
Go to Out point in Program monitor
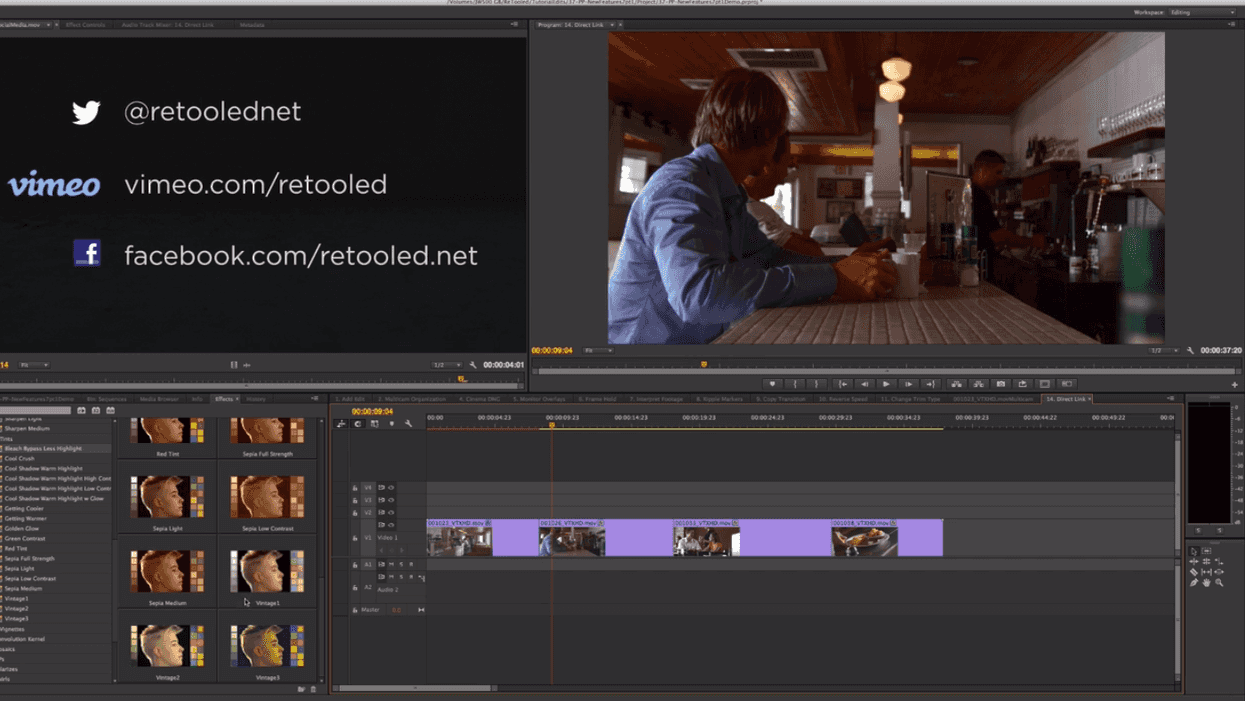[x=930, y=384]
